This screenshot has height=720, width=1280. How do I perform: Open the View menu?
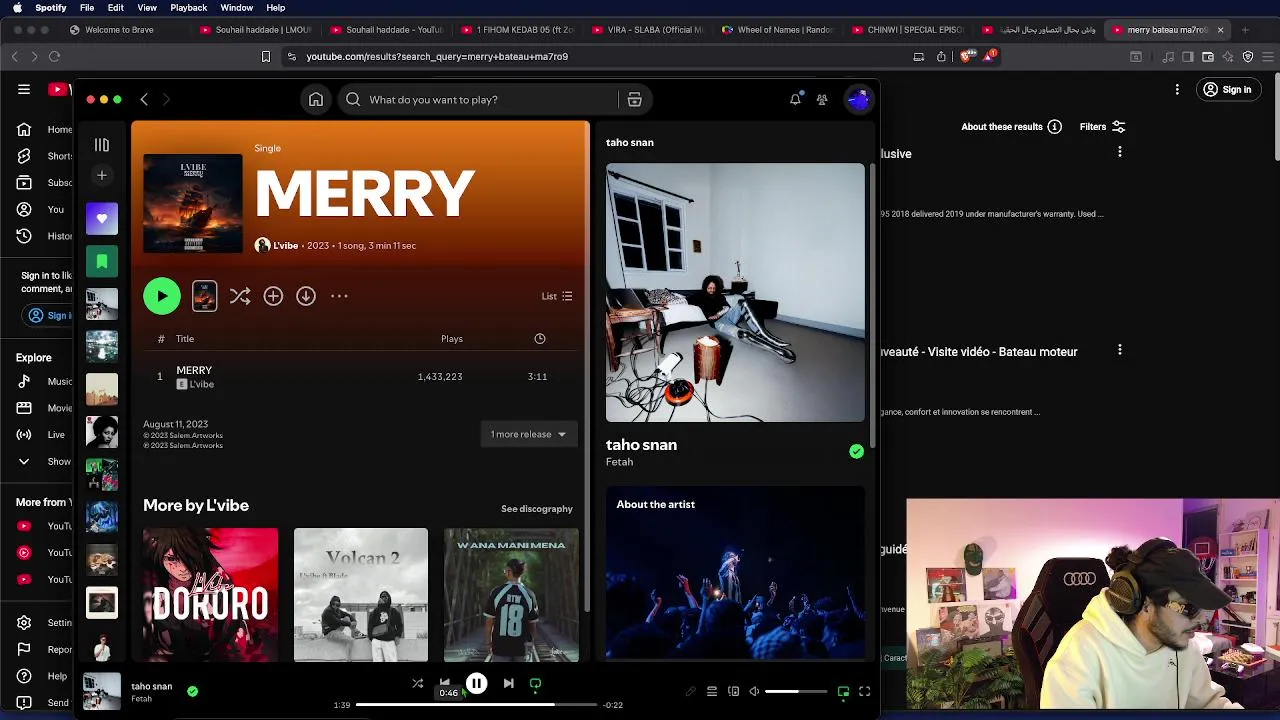pos(147,7)
